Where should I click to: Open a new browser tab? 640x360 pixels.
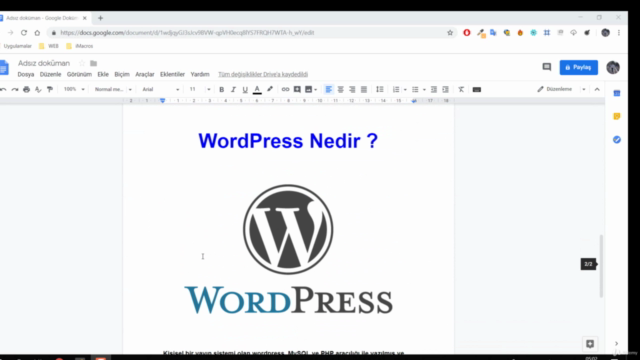[x=100, y=18]
